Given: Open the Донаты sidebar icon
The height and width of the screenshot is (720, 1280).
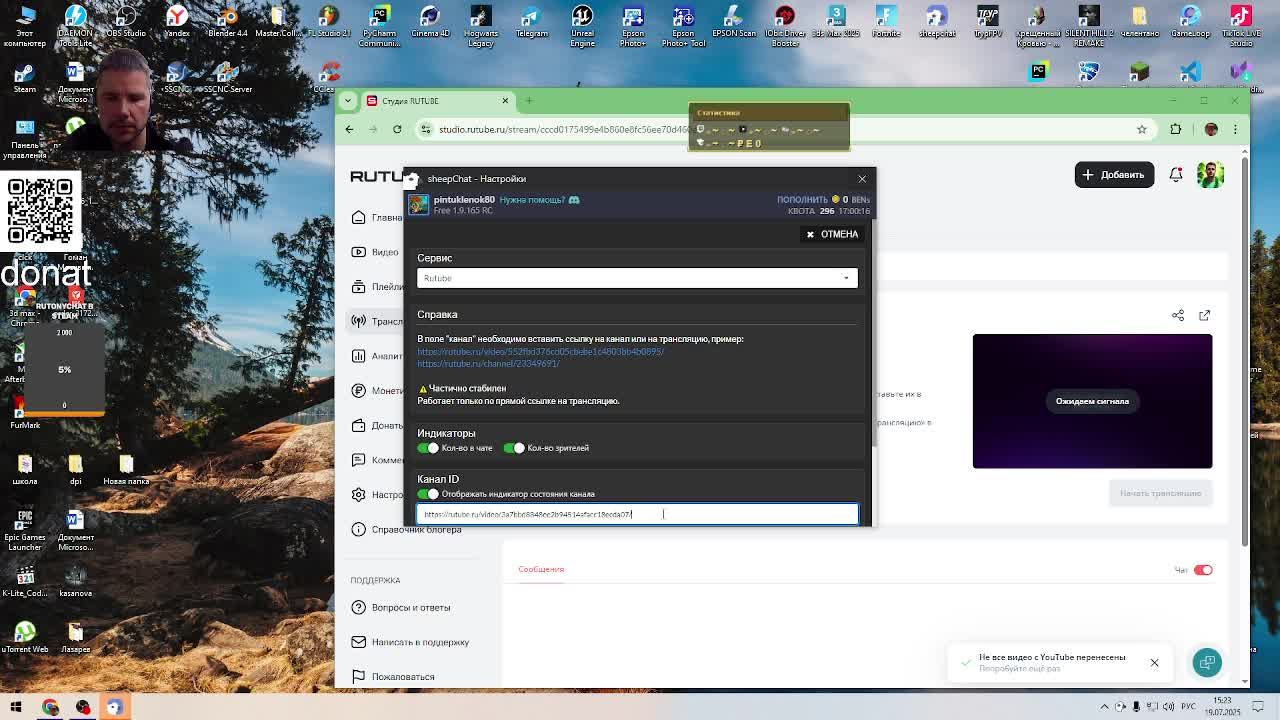Looking at the screenshot, I should coord(358,426).
